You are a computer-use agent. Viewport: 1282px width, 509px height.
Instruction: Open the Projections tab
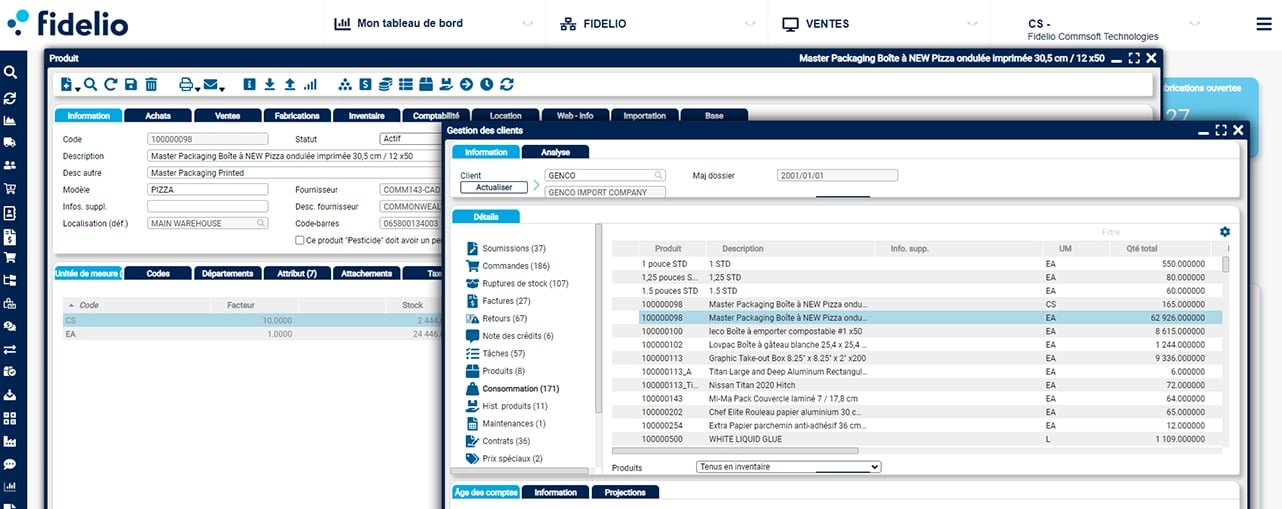tap(625, 492)
